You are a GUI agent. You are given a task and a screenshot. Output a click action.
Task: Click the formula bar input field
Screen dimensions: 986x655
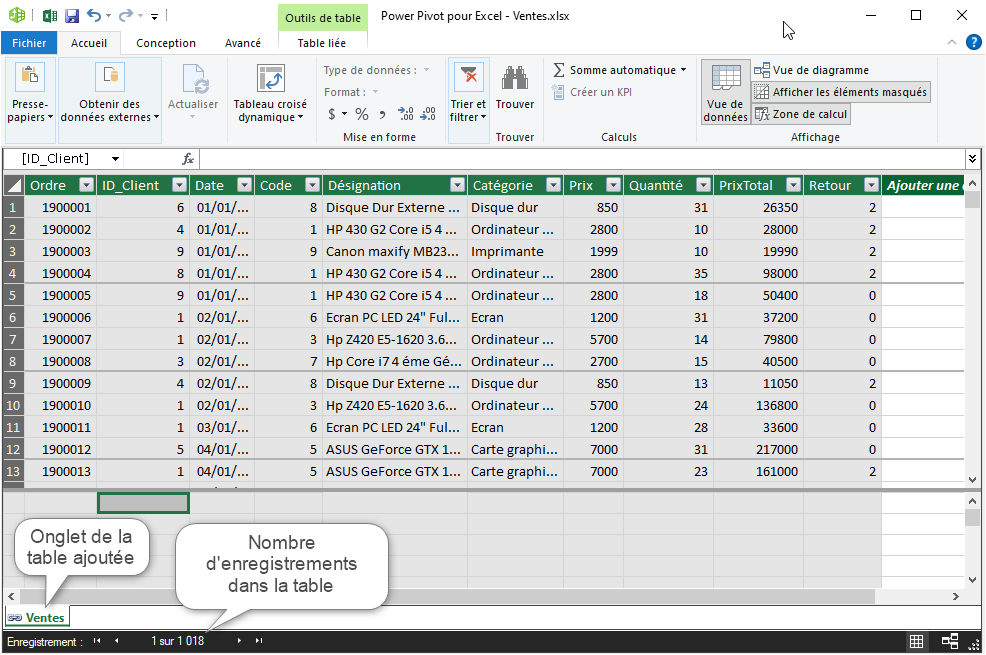click(x=582, y=158)
